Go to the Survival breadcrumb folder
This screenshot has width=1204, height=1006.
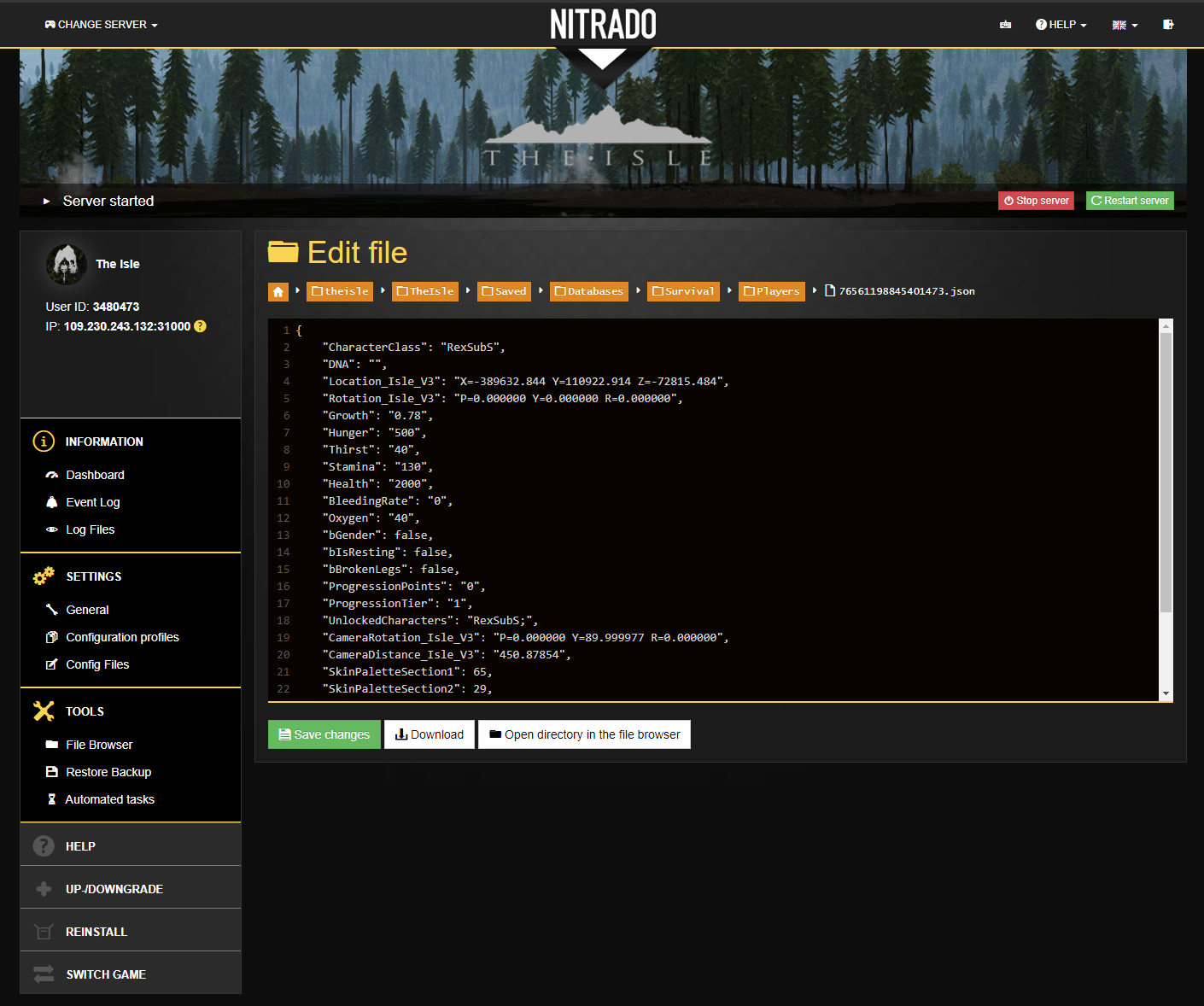point(683,292)
